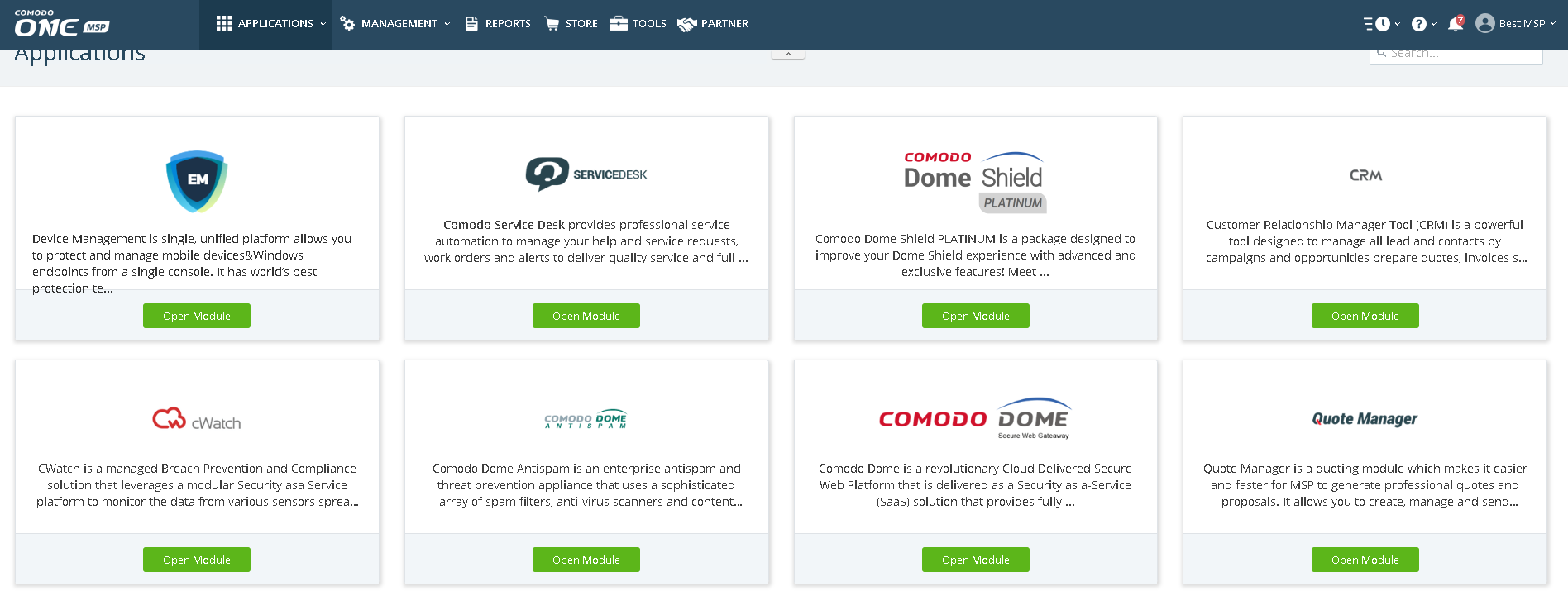The image size is (1568, 605).
Task: Click the Customer Relationship Manager description text
Action: (x=1365, y=241)
